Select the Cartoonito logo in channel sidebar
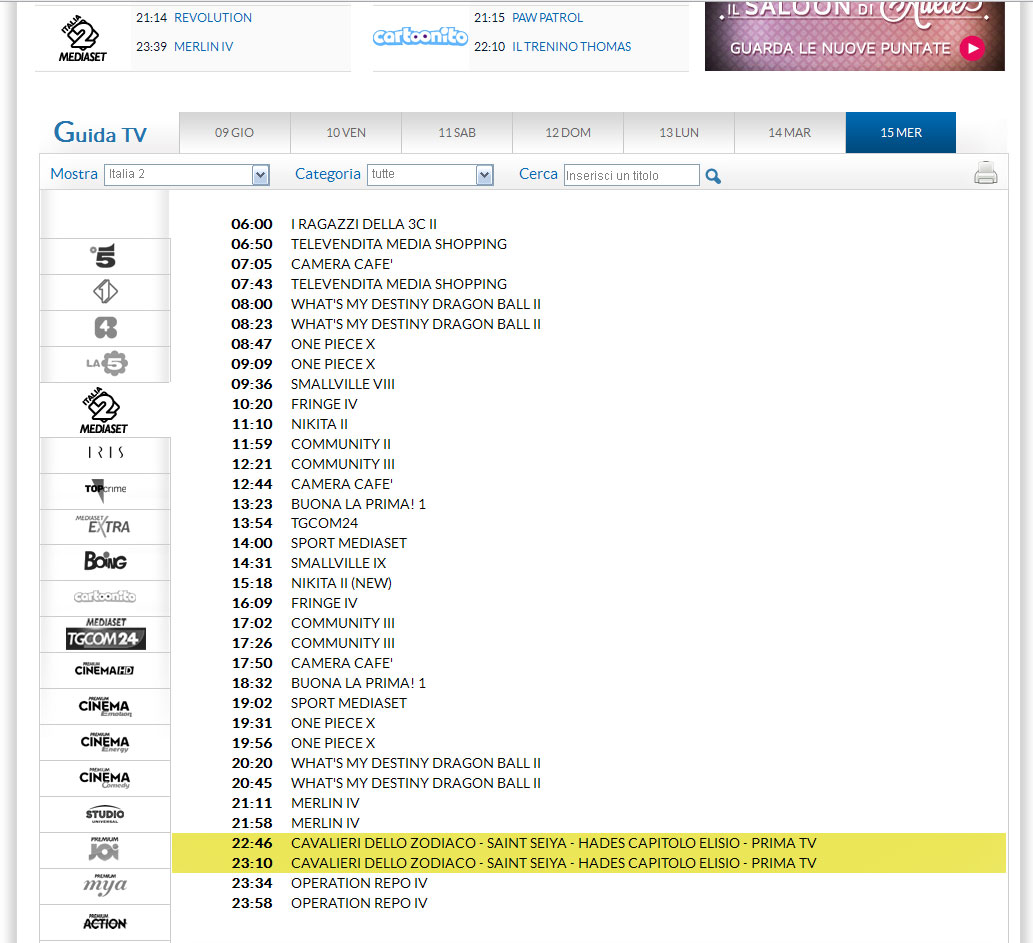This screenshot has width=1033, height=943. click(105, 596)
